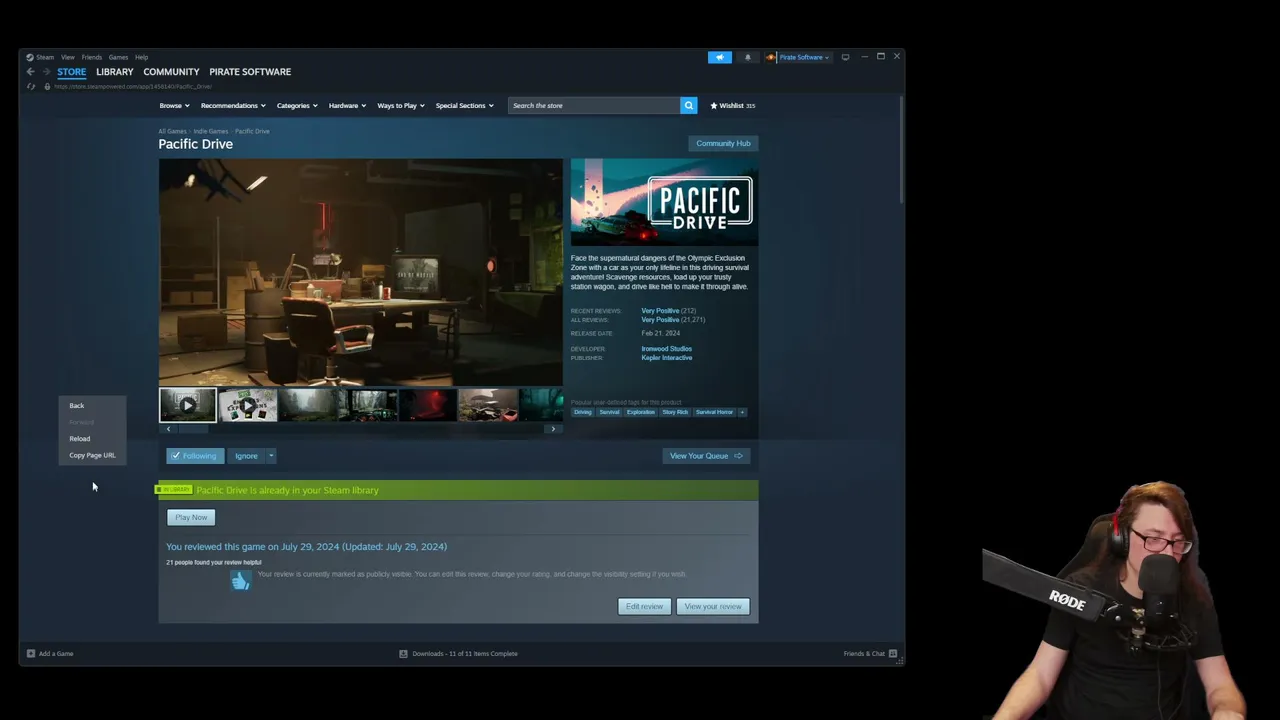Expand the Ways to Play dropdown
Viewport: 1280px width, 720px height.
(x=401, y=105)
